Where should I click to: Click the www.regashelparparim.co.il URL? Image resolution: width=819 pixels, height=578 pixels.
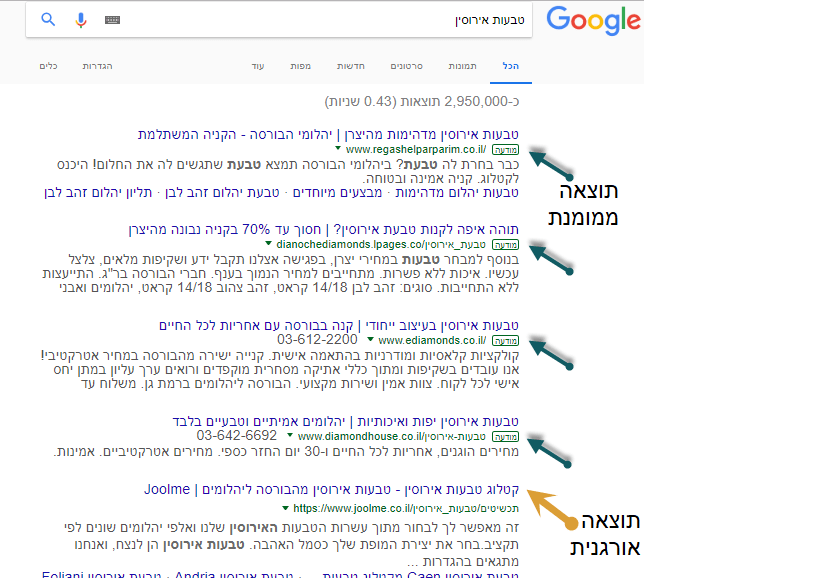[x=416, y=149]
